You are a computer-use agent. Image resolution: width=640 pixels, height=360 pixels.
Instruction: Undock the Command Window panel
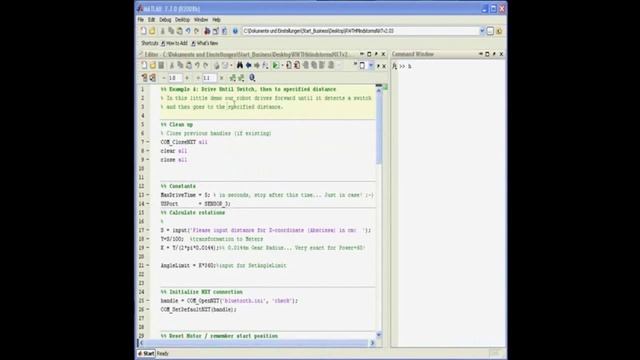494,54
